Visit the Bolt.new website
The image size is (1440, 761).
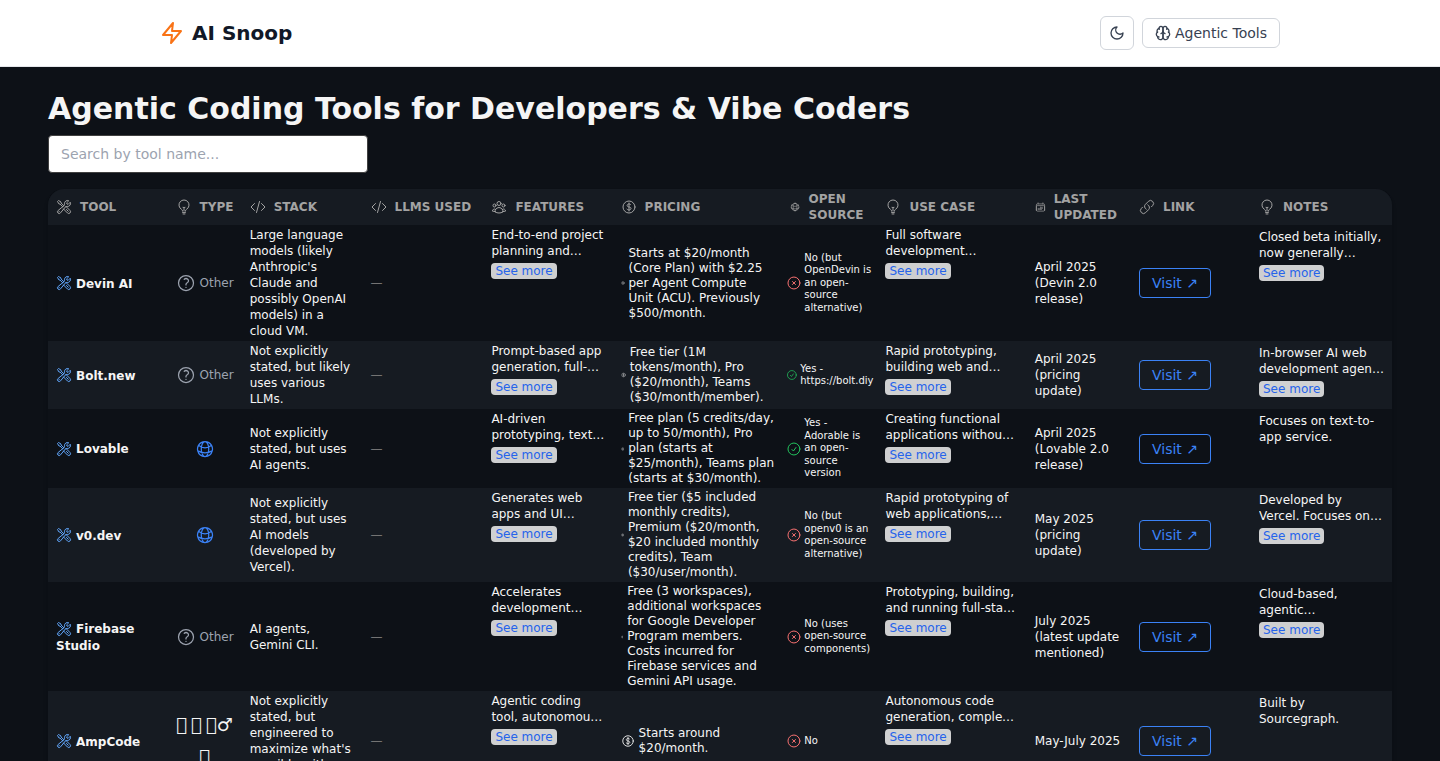(x=1175, y=375)
